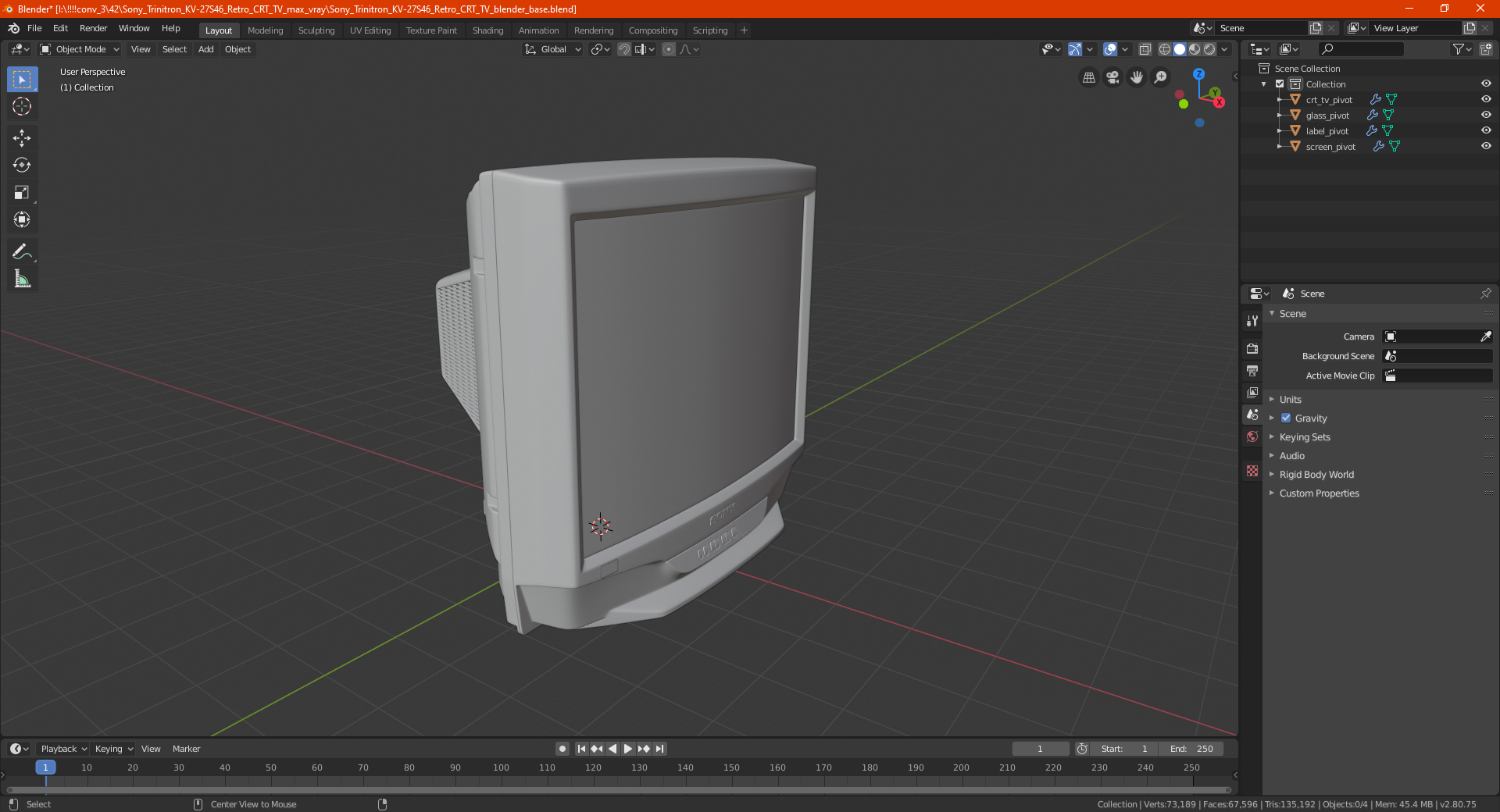Click the Camera eyedropper icon
Viewport: 1500px width, 812px height.
pos(1485,337)
